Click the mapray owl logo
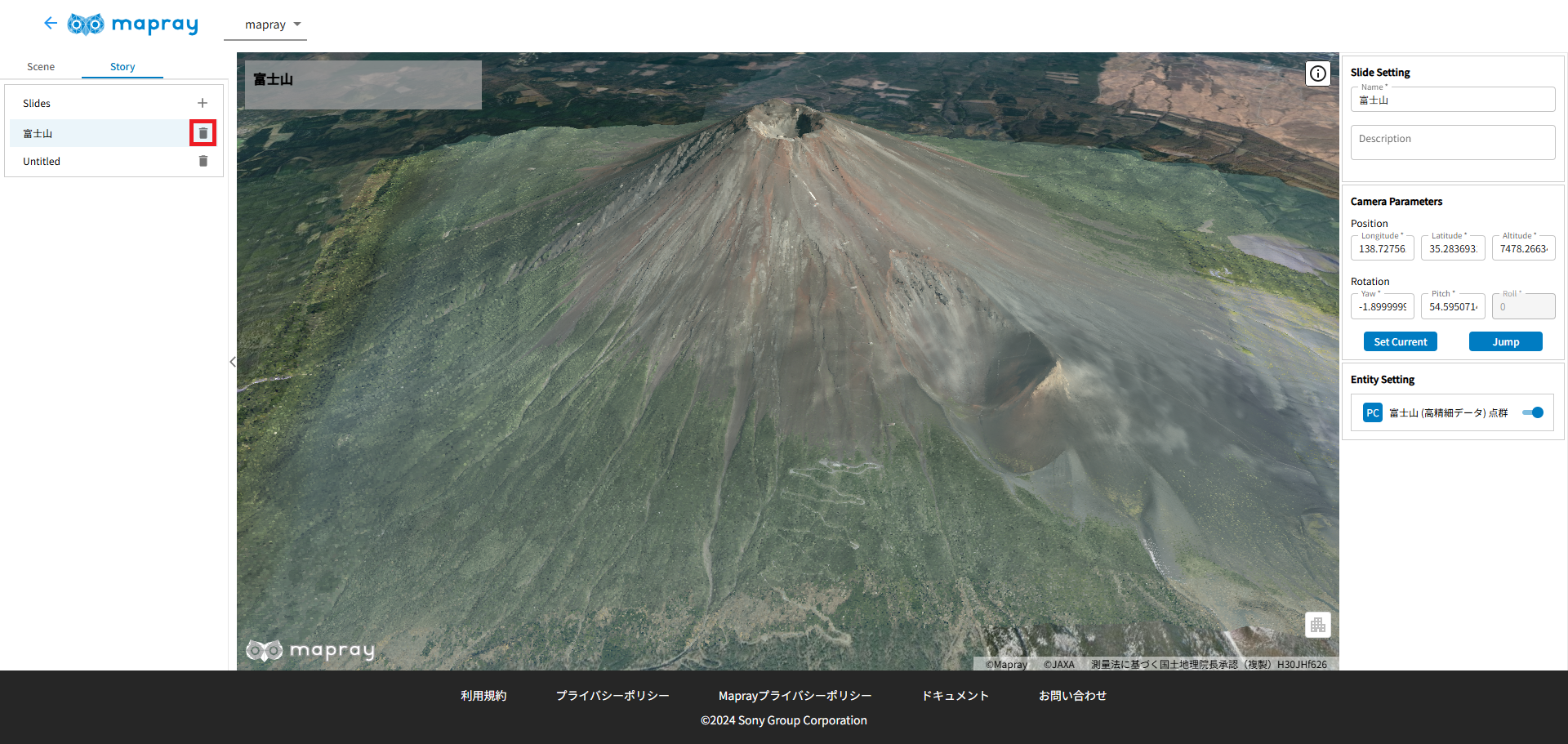 [86, 25]
